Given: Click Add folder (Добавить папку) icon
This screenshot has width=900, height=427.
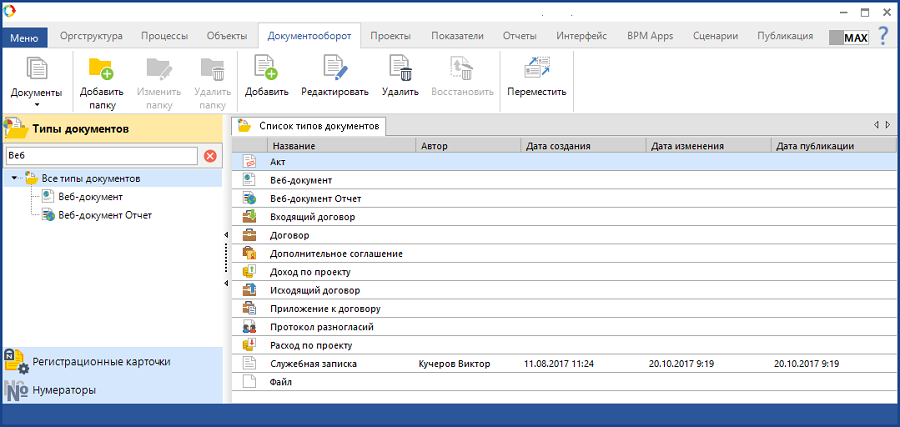Looking at the screenshot, I should click(x=101, y=69).
